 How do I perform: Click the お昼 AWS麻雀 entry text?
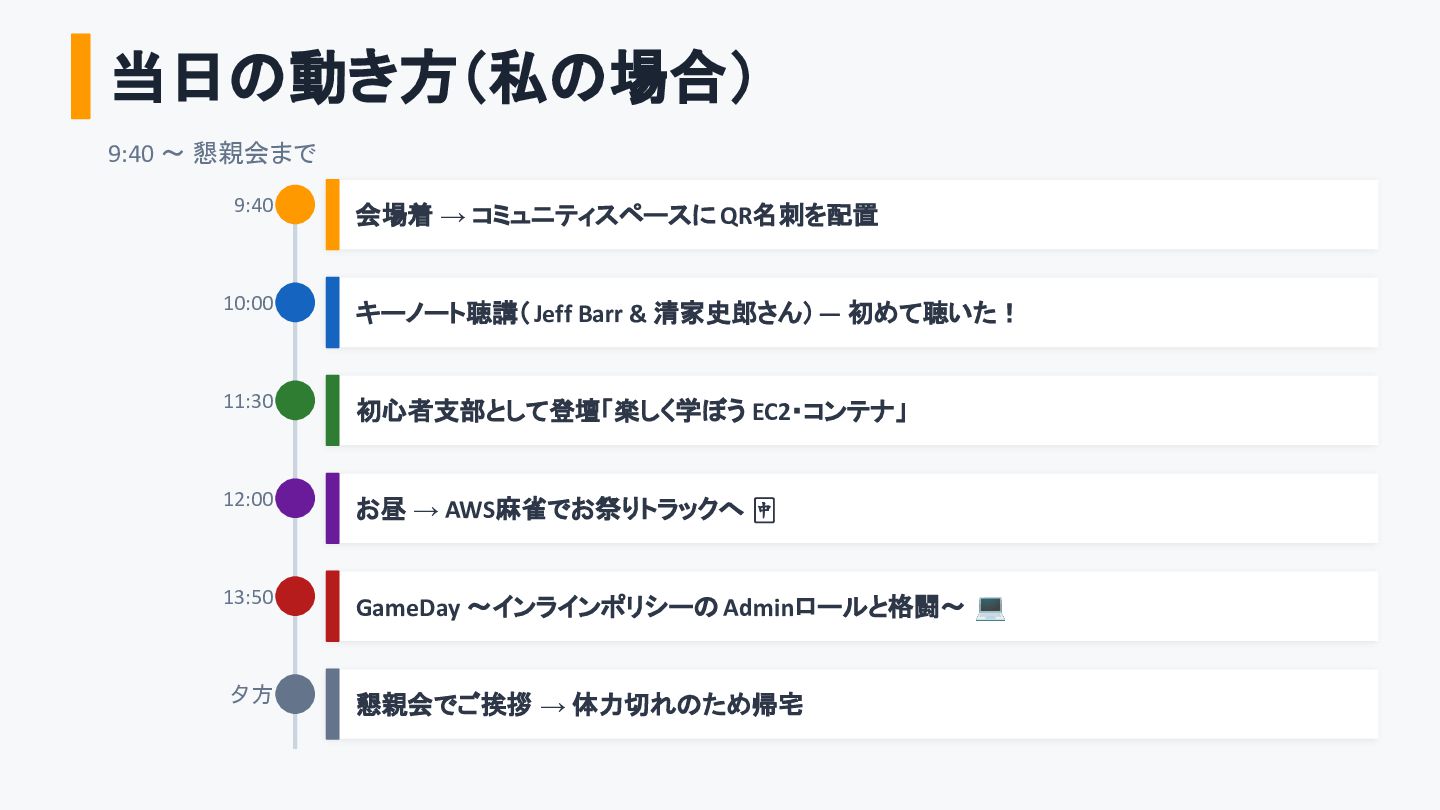(550, 510)
